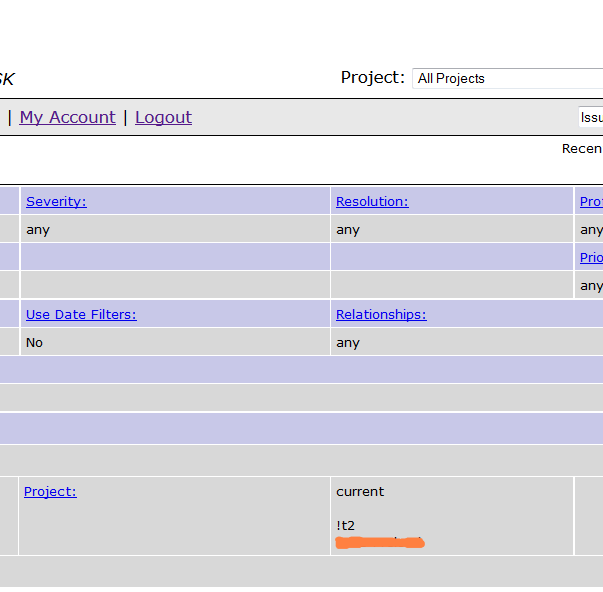
Task: Click the 'current' project filter value
Action: [x=360, y=491]
